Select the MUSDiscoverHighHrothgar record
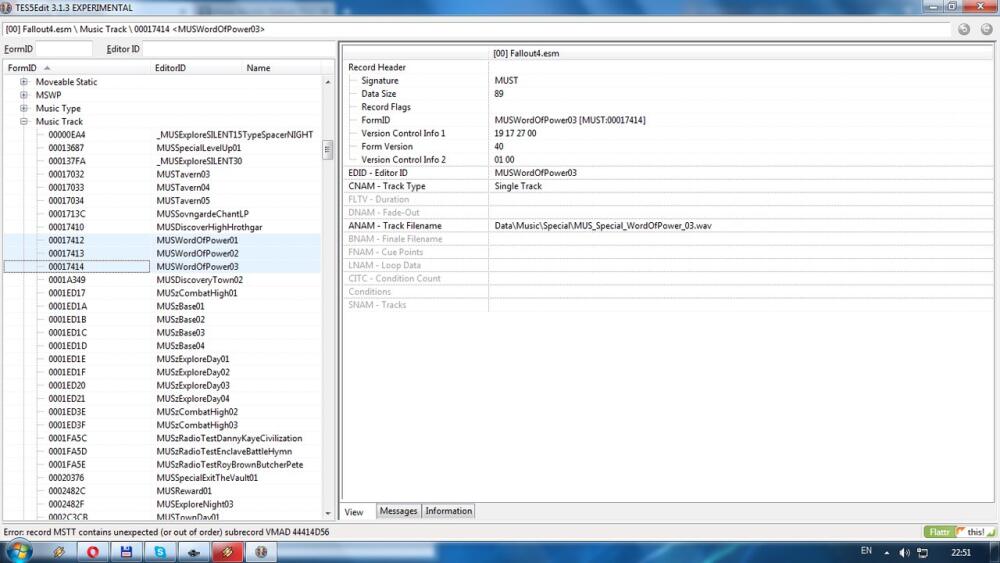Image resolution: width=1000 pixels, height=563 pixels. [x=209, y=227]
